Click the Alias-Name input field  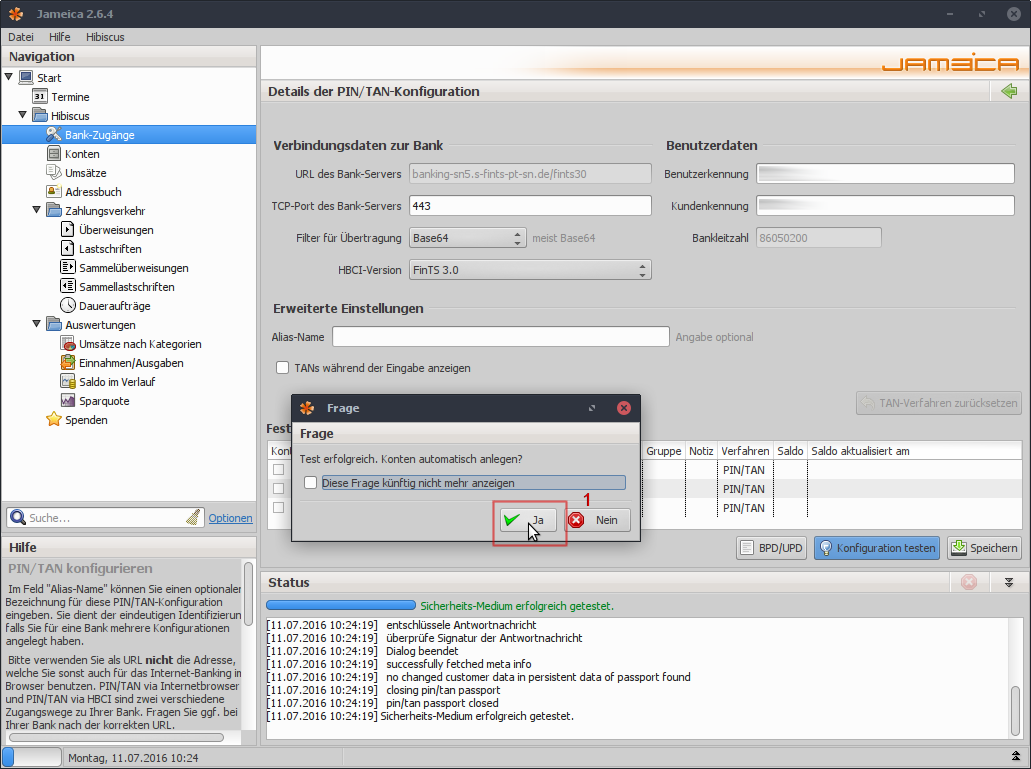[500, 337]
